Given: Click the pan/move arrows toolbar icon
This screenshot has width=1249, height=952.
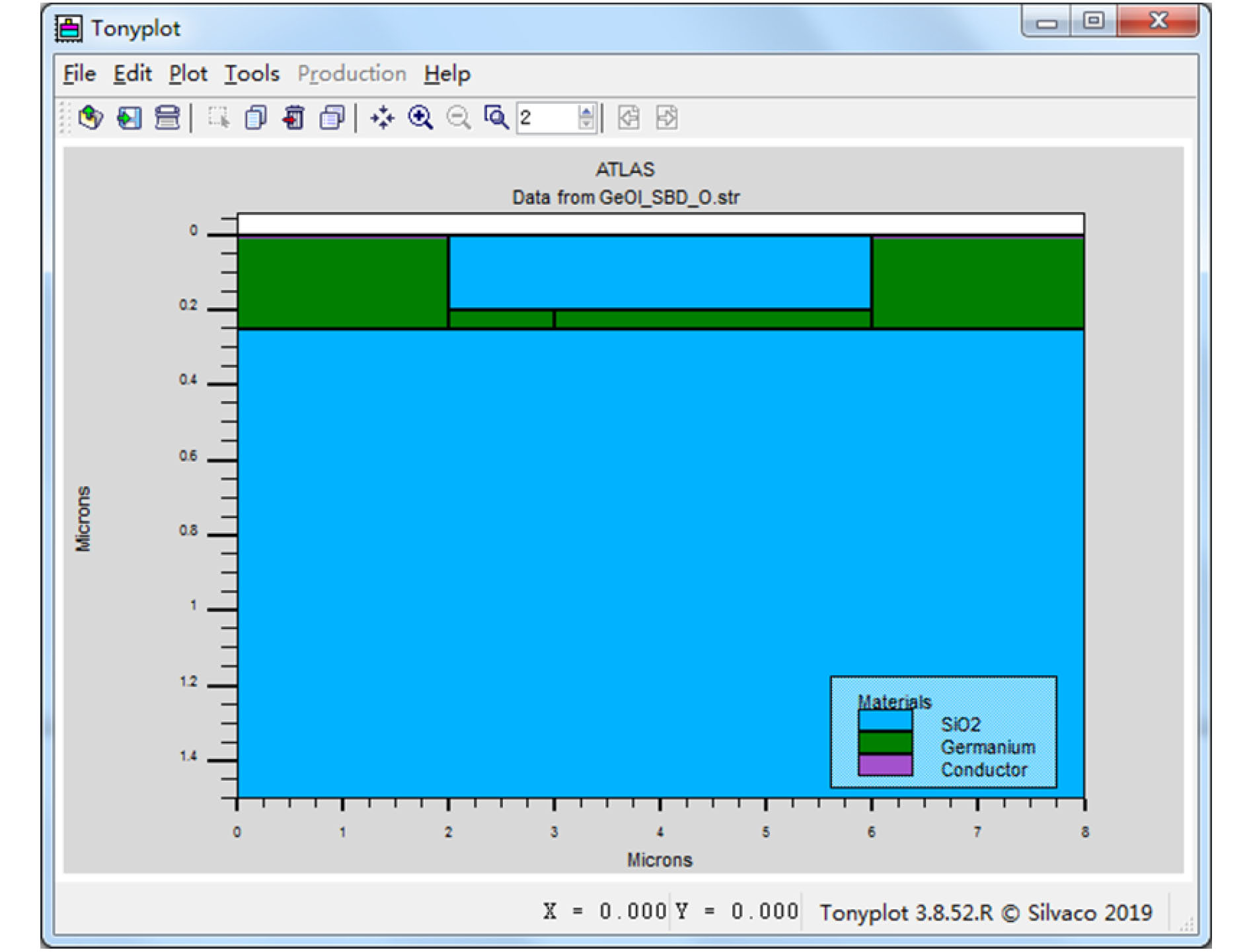Looking at the screenshot, I should (x=382, y=118).
